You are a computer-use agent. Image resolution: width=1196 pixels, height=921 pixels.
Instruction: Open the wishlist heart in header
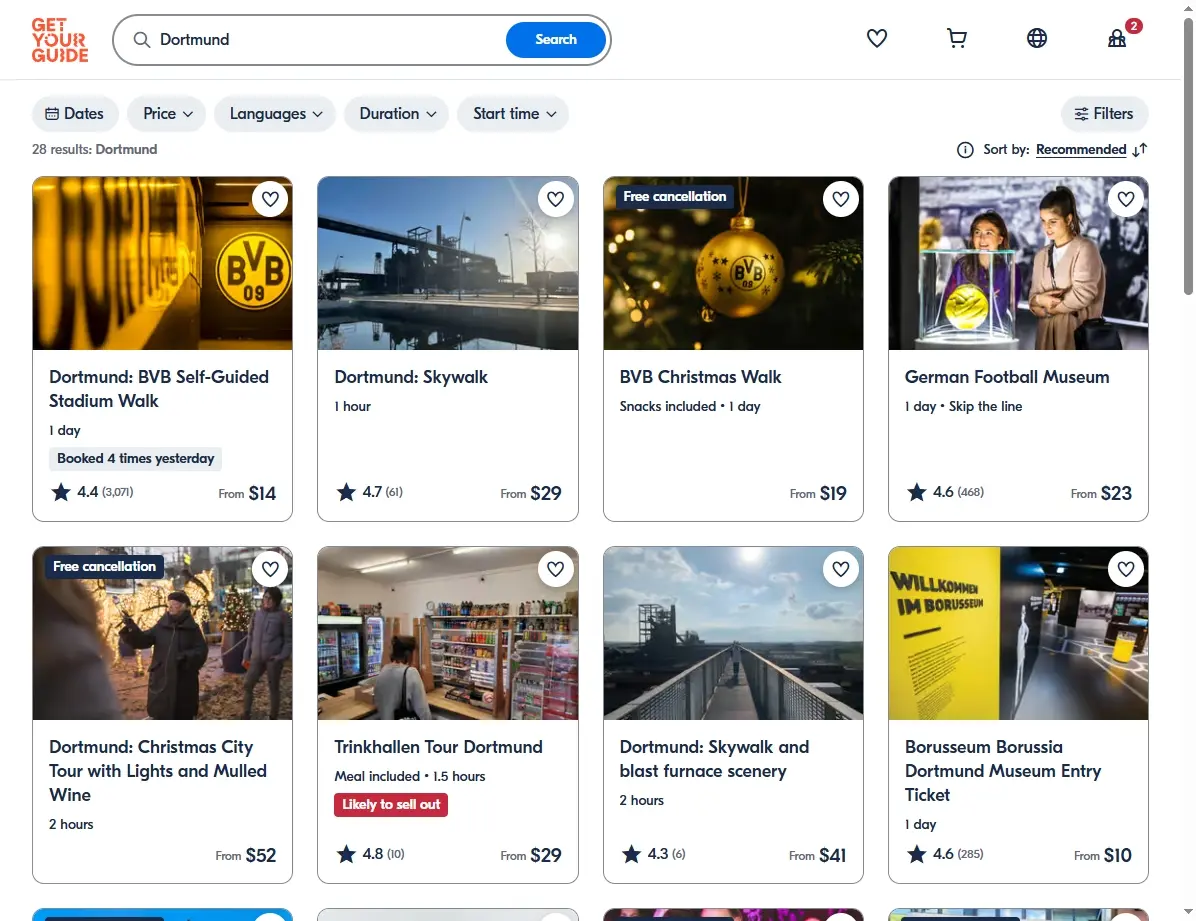pyautogui.click(x=876, y=38)
